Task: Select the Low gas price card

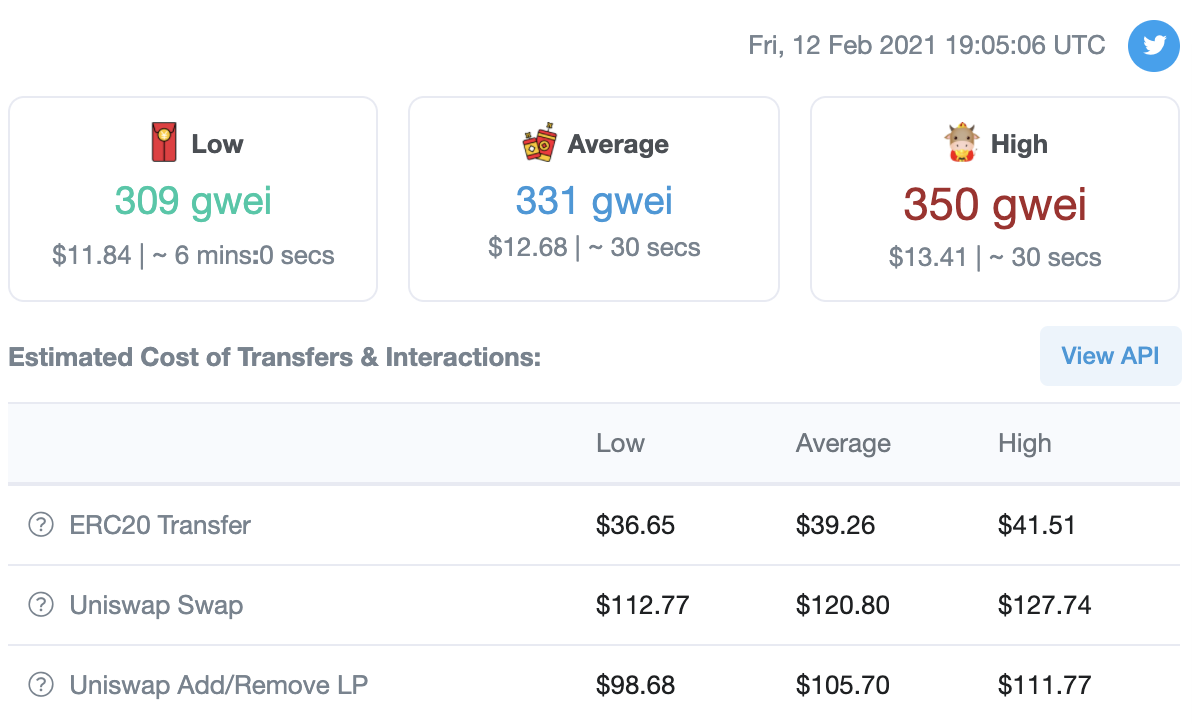Action: point(193,199)
